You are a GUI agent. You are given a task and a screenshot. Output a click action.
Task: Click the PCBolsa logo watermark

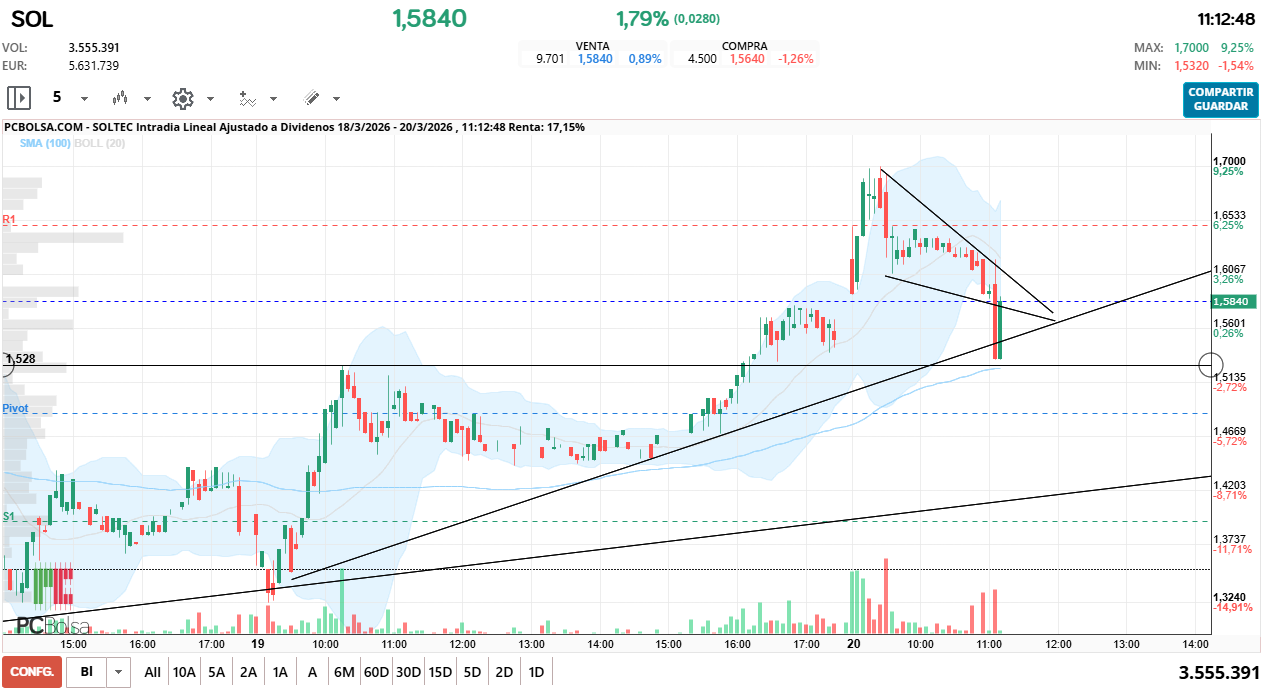point(52,626)
